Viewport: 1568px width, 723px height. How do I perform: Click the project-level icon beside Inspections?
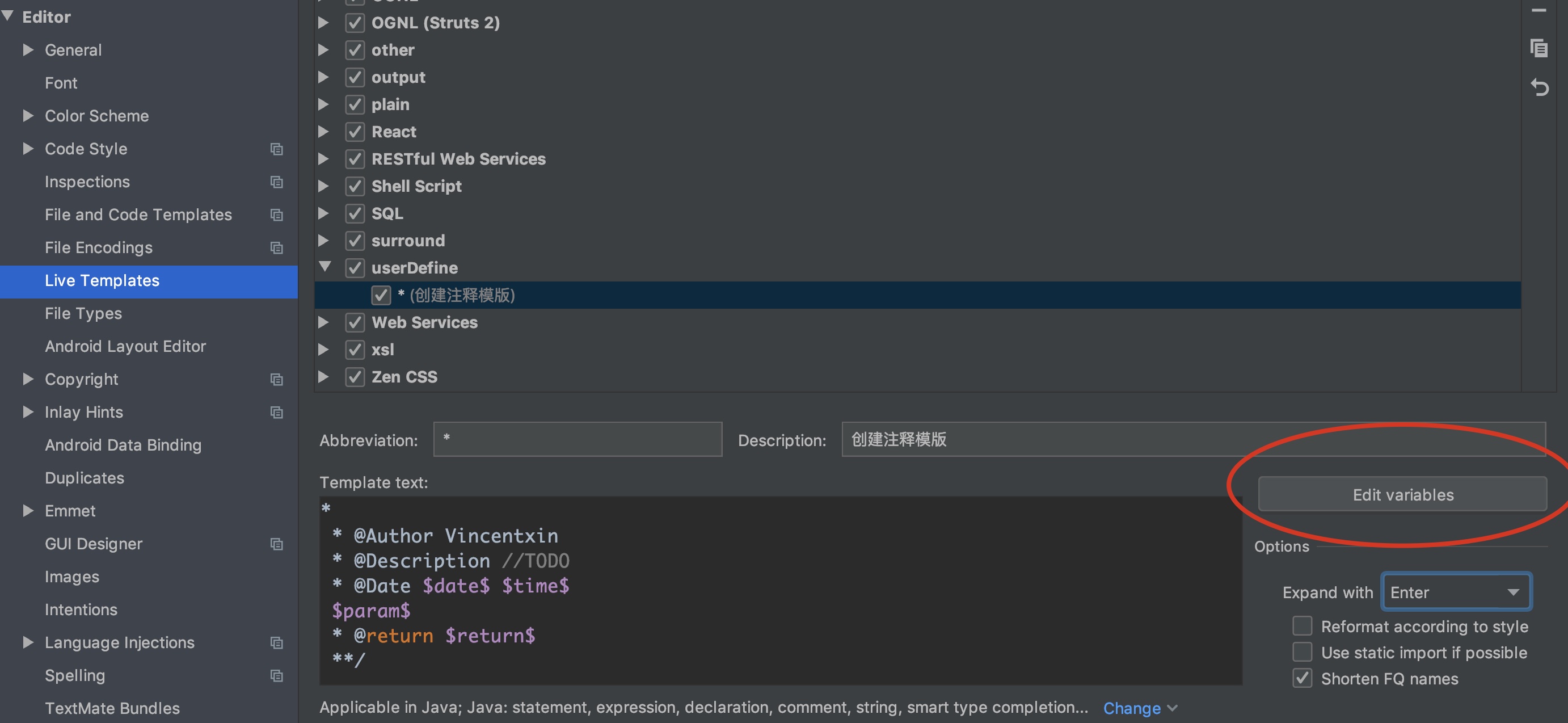coord(276,182)
